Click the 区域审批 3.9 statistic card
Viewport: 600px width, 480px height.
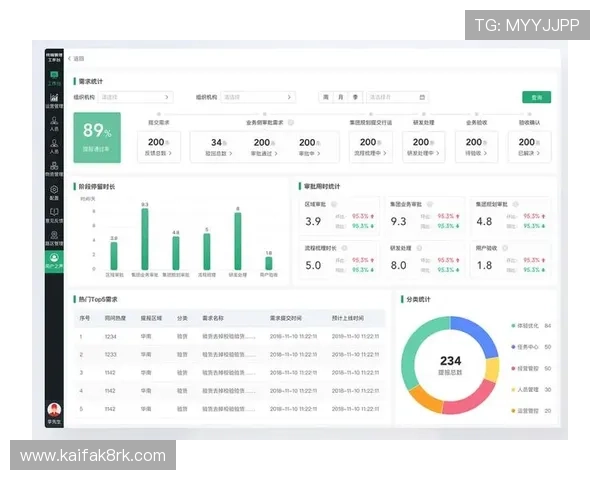pos(339,216)
